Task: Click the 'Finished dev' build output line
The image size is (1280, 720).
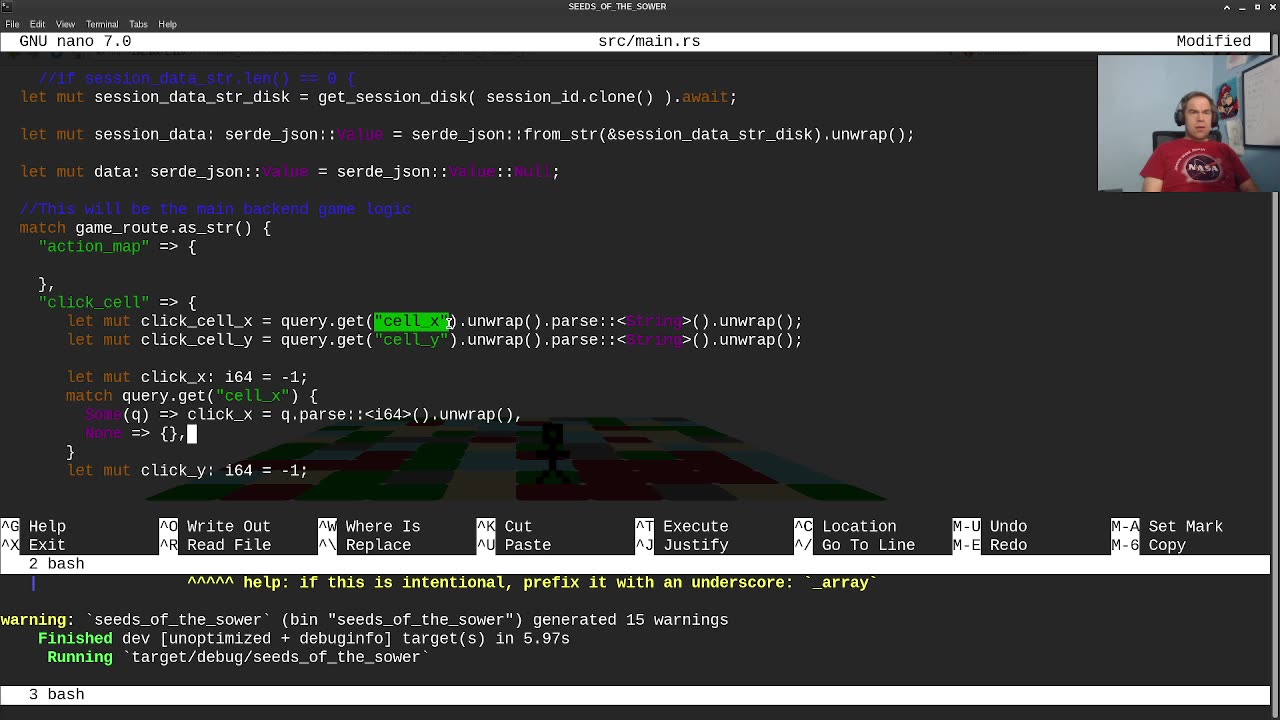Action: (304, 638)
